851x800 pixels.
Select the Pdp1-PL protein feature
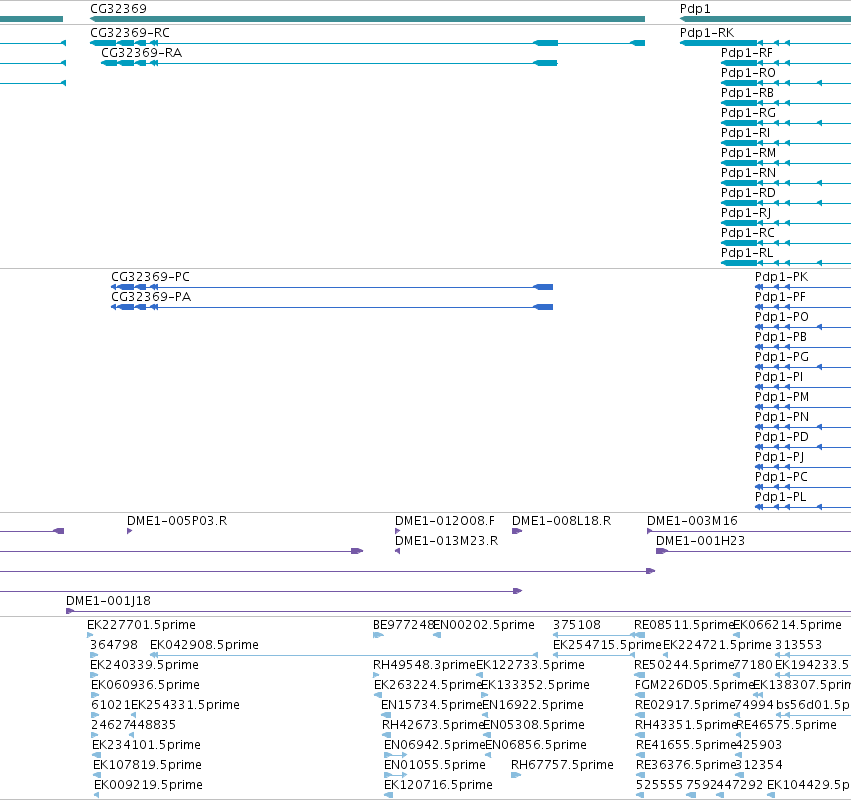(803, 507)
